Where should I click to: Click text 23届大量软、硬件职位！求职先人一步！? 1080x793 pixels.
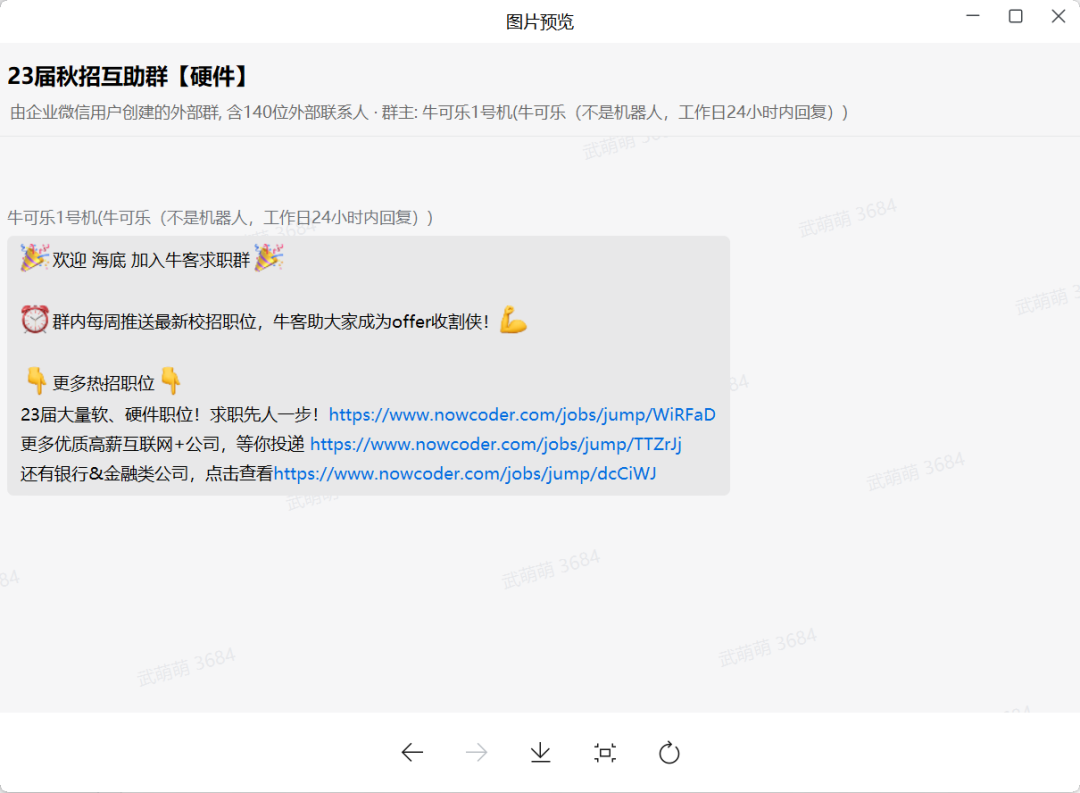[x=170, y=415]
